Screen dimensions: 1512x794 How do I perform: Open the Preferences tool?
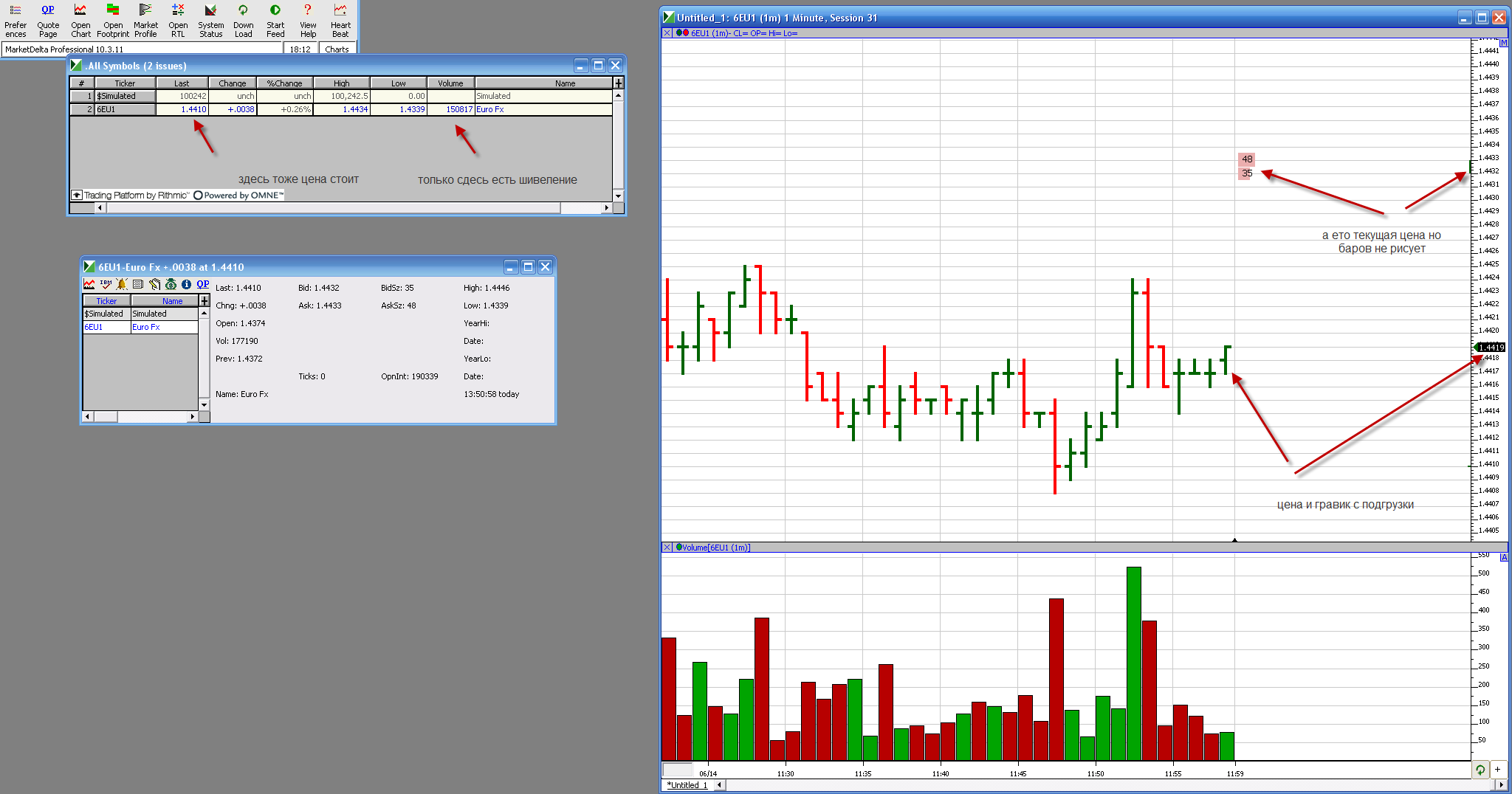pos(15,19)
